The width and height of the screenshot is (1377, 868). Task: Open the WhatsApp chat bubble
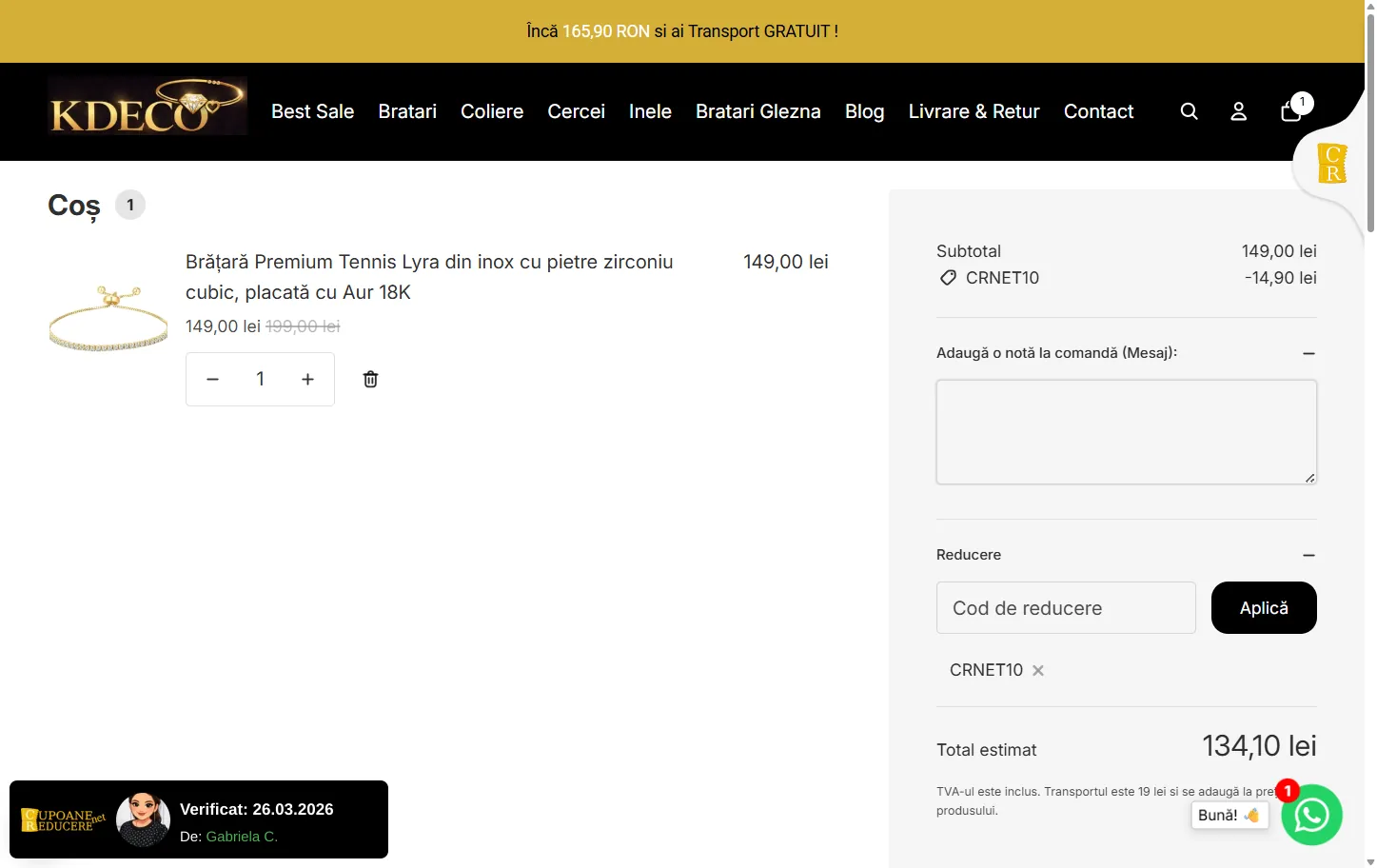point(1311,815)
